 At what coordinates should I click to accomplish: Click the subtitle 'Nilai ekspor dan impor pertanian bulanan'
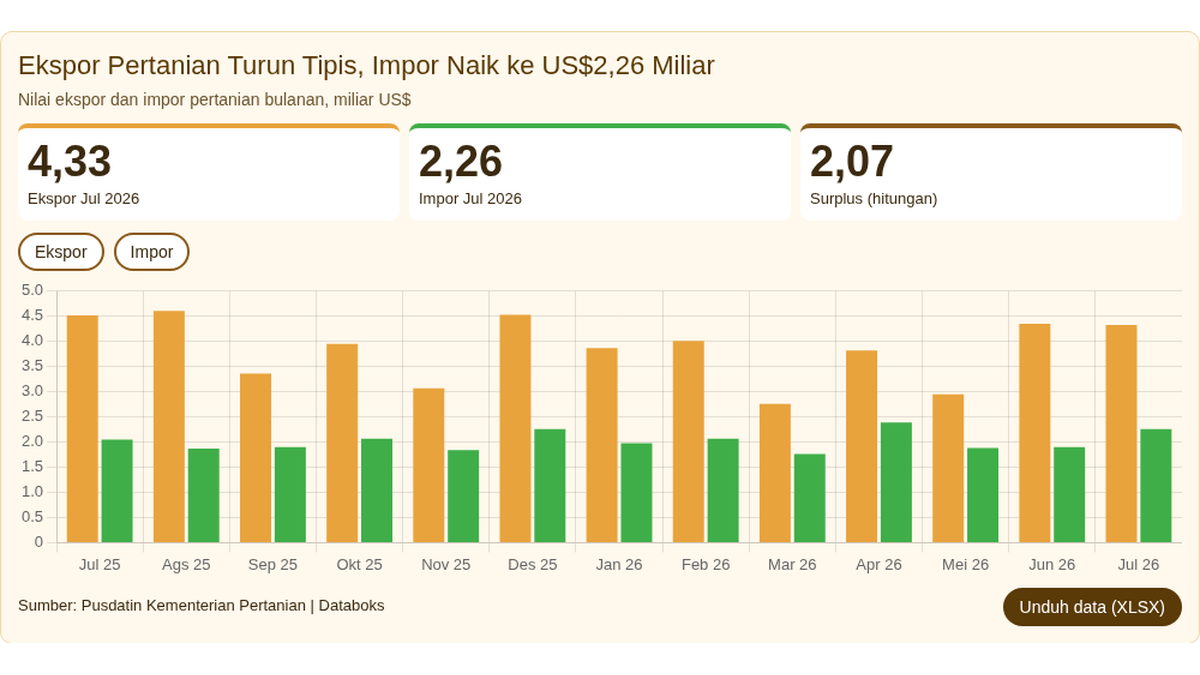pos(214,100)
